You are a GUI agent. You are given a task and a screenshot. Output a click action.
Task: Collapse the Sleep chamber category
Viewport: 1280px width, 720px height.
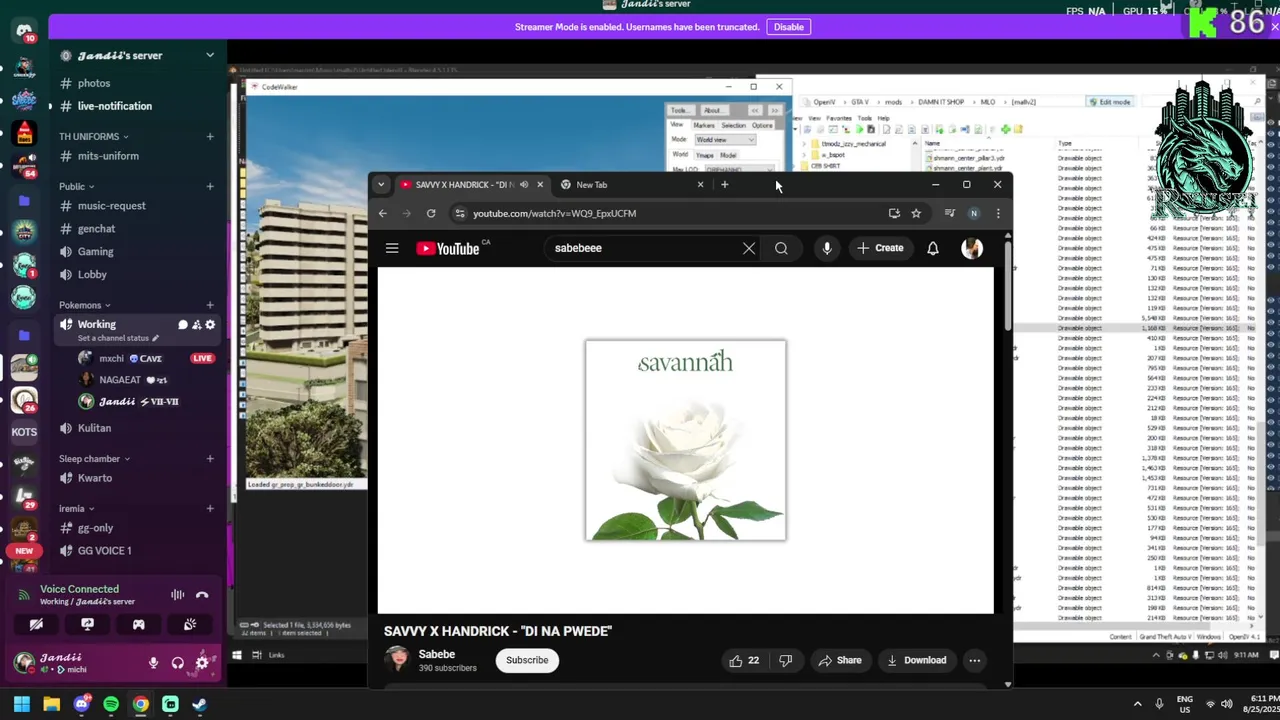(x=93, y=458)
